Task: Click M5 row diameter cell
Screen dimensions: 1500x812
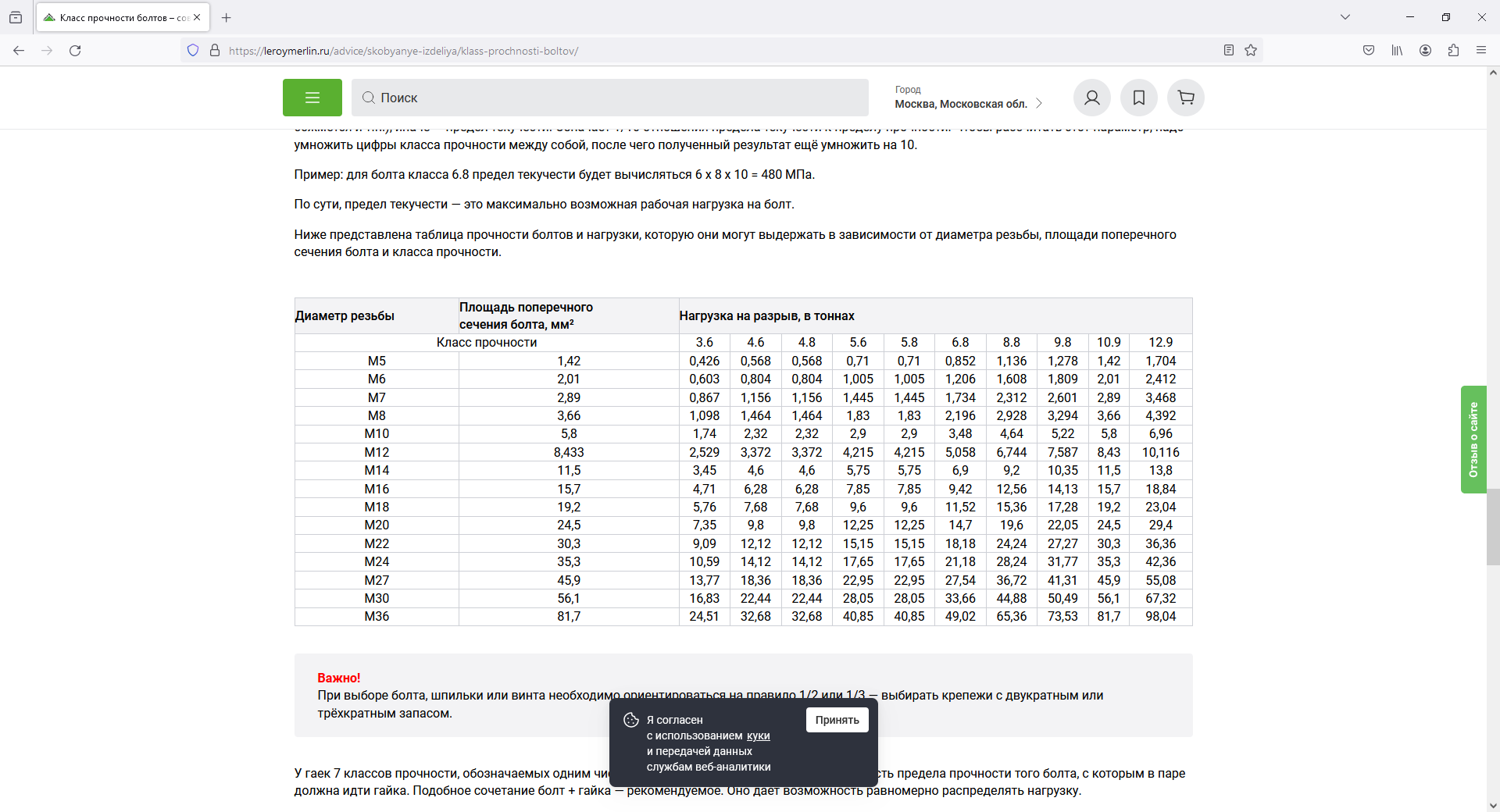Action: pyautogui.click(x=377, y=361)
